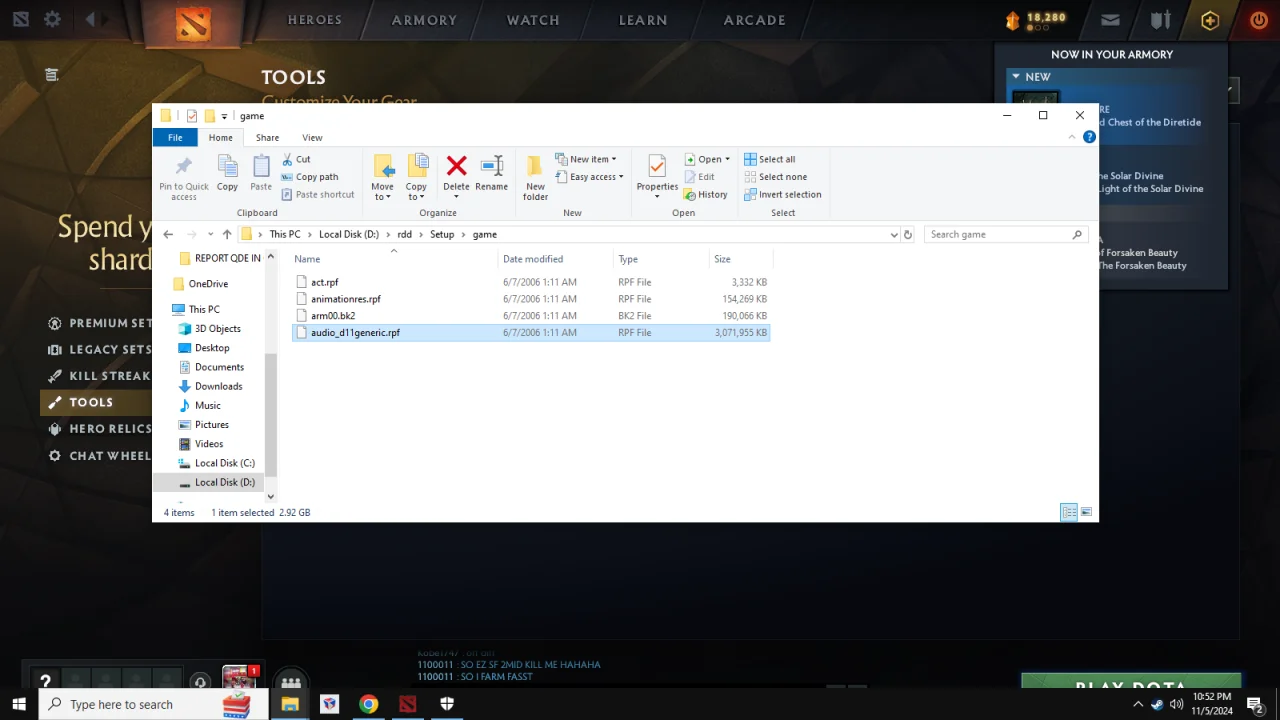This screenshot has height=720, width=1280.
Task: Click Pin to Quick access
Action: pyautogui.click(x=184, y=178)
